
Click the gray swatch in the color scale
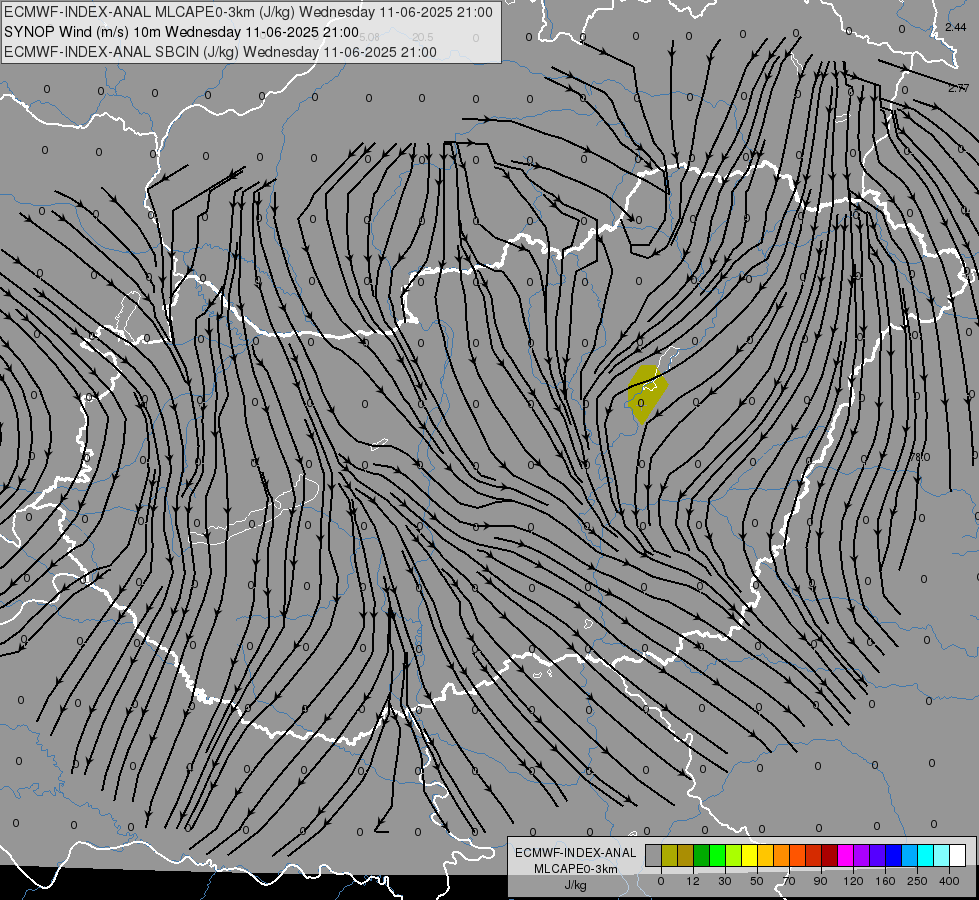point(654,855)
